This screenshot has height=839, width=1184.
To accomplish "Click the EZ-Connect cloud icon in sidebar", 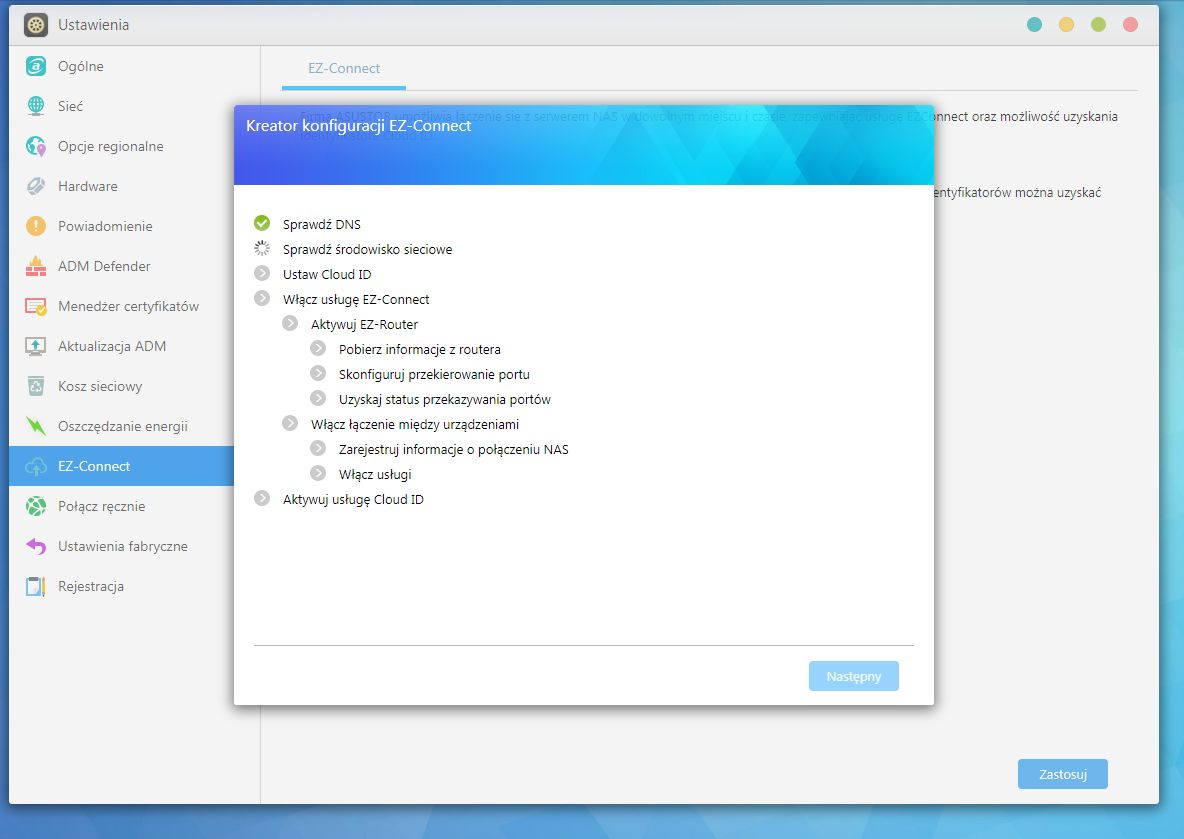I will [35, 467].
